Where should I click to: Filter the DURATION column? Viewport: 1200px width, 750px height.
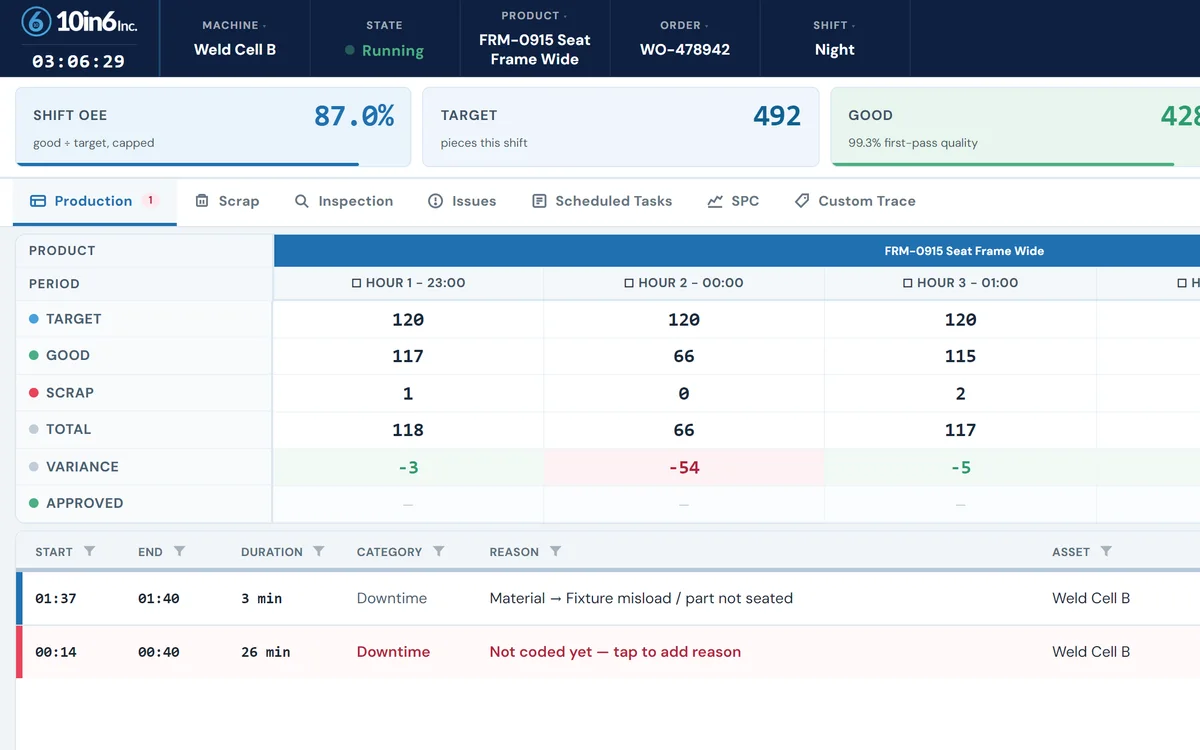click(319, 551)
